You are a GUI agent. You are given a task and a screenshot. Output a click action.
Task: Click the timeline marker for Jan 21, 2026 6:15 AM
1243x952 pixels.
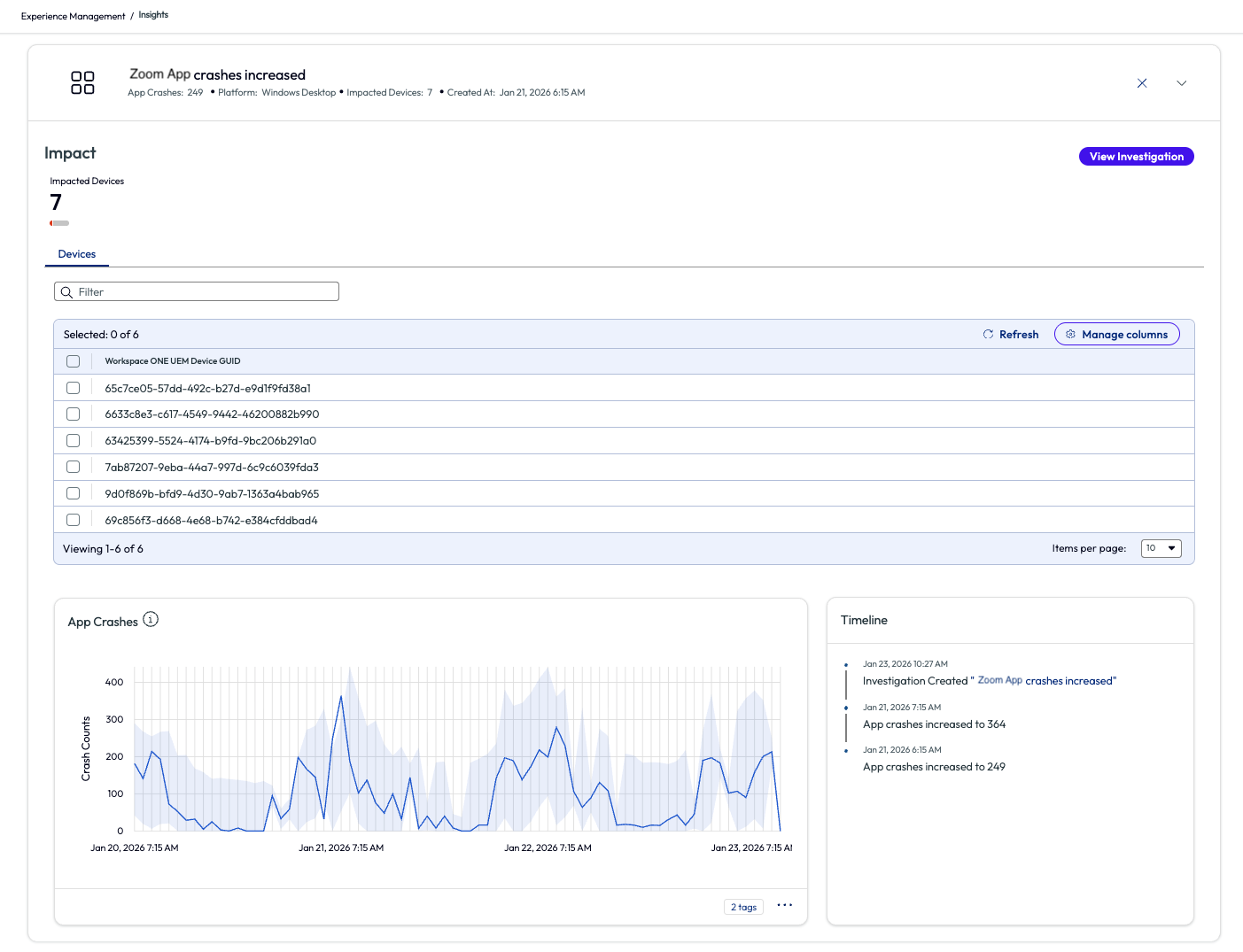point(846,751)
